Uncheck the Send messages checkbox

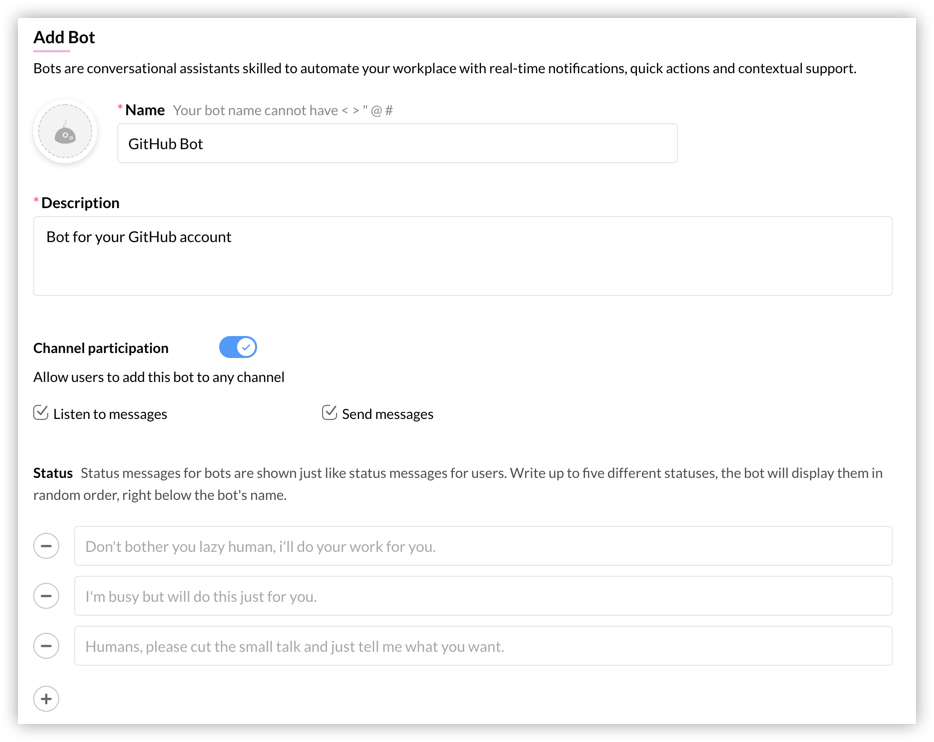[x=329, y=413]
